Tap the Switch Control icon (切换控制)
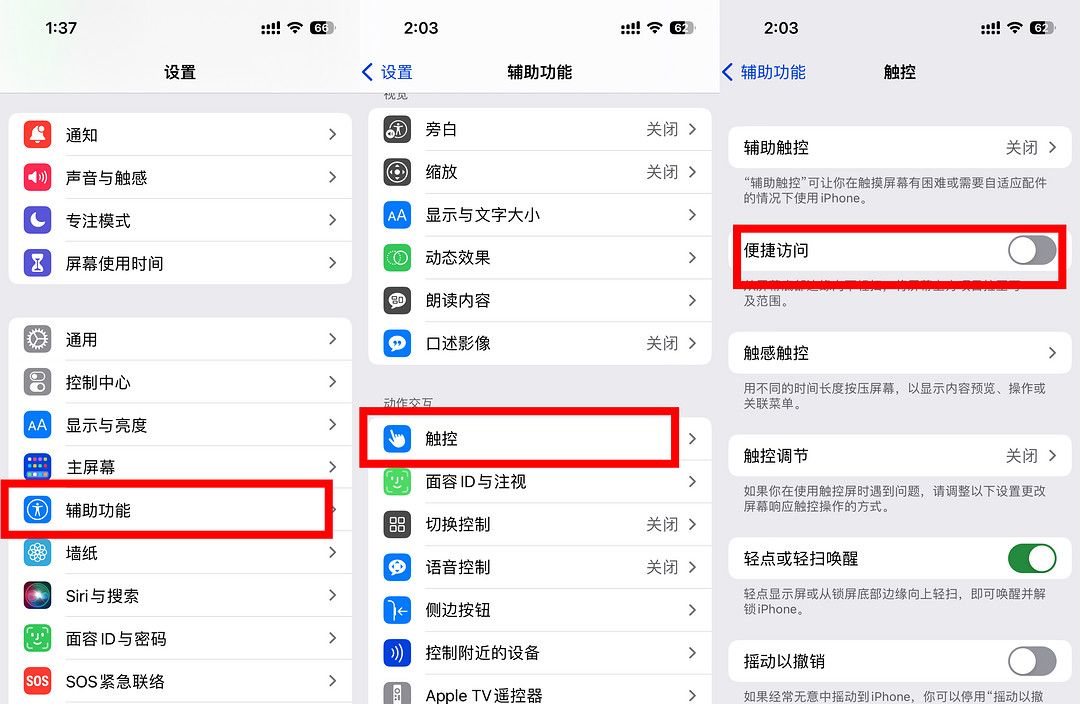1080x704 pixels. (x=397, y=524)
